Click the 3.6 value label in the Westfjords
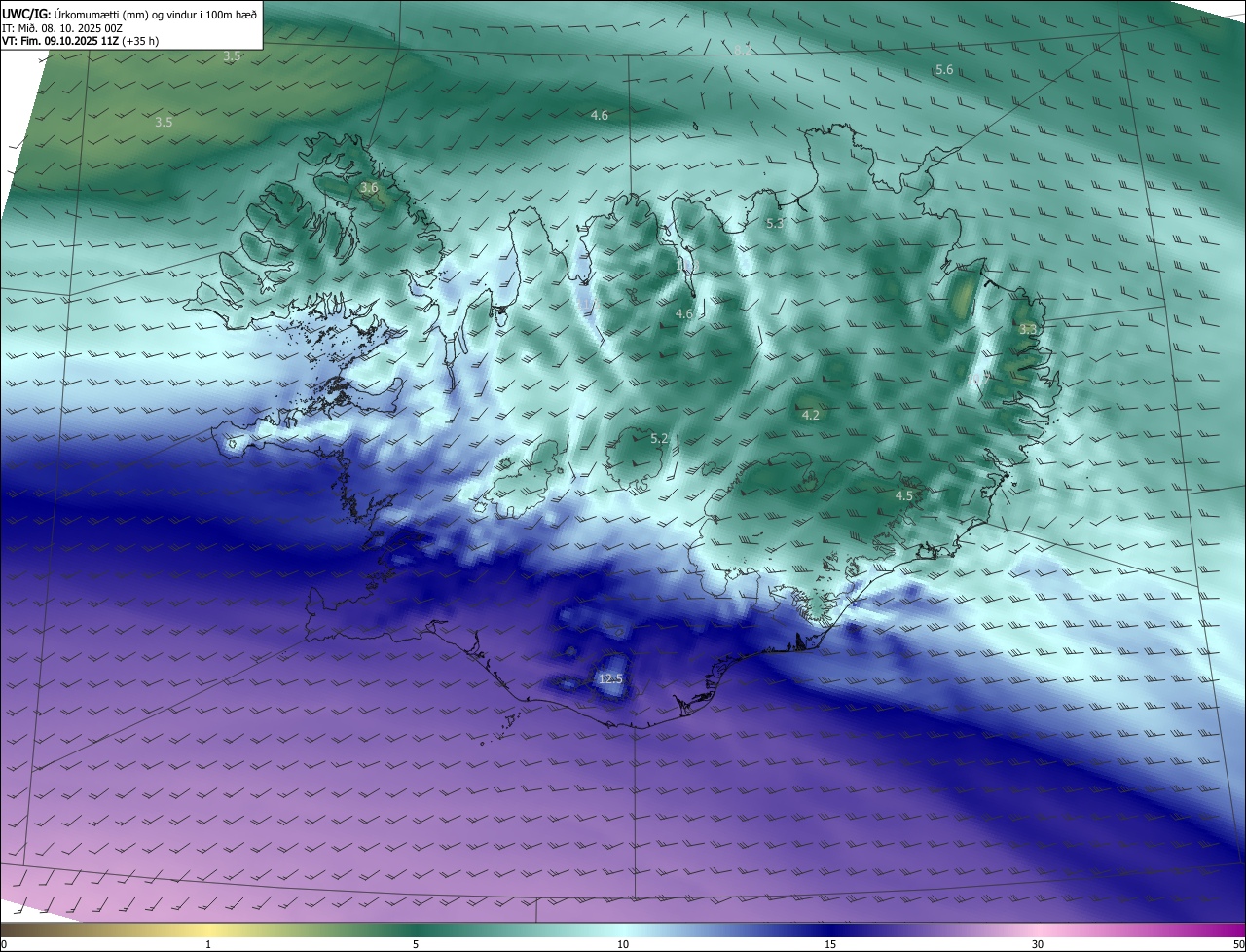 369,188
